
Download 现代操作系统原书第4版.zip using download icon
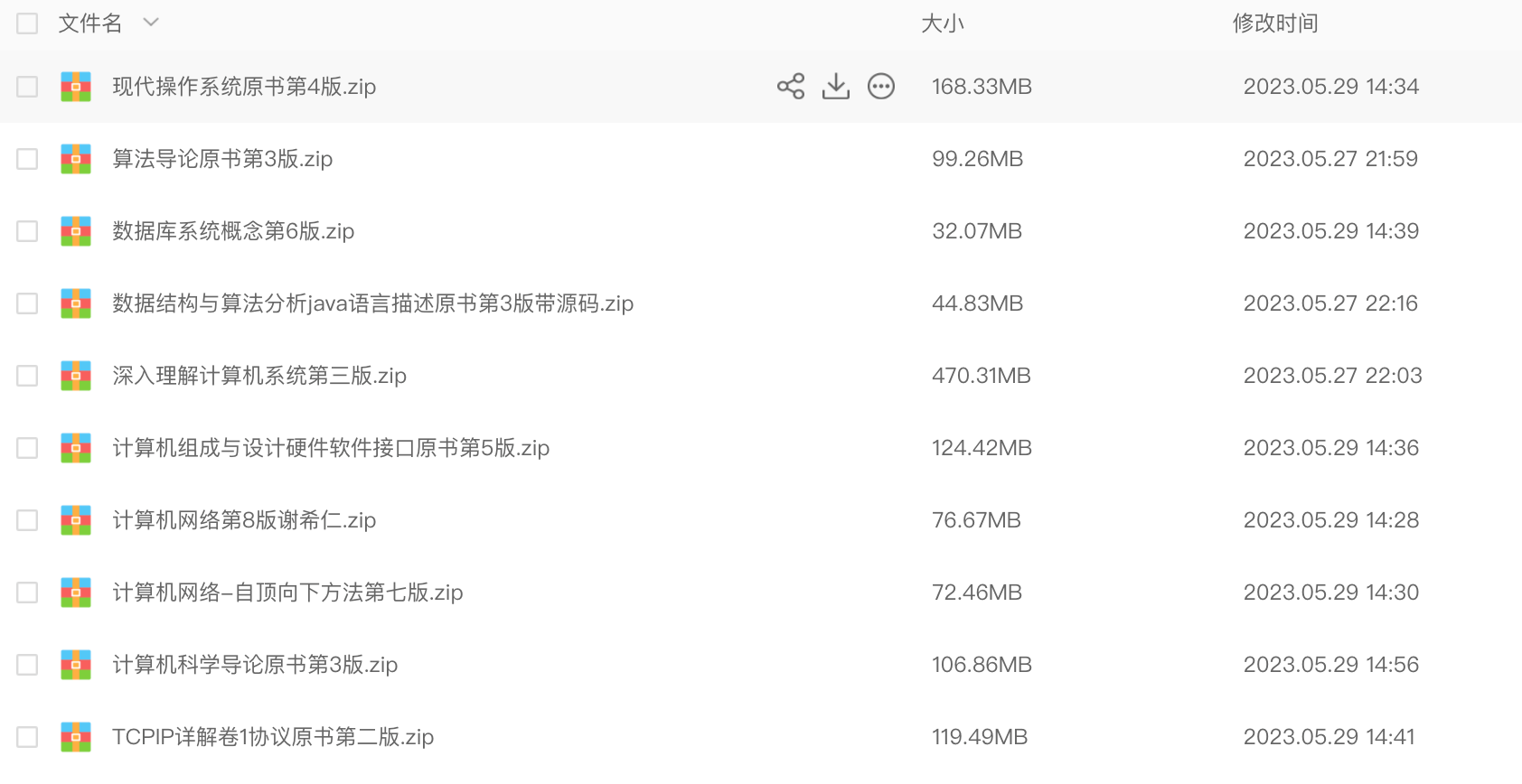pos(836,87)
